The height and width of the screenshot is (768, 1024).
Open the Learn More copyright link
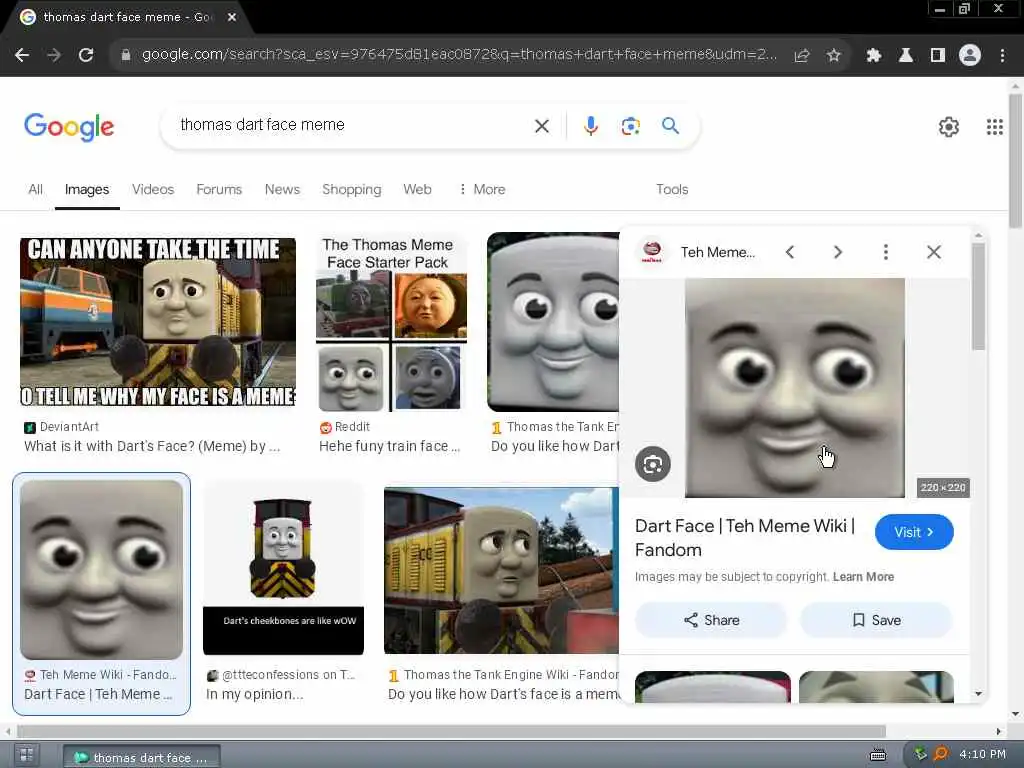(863, 577)
